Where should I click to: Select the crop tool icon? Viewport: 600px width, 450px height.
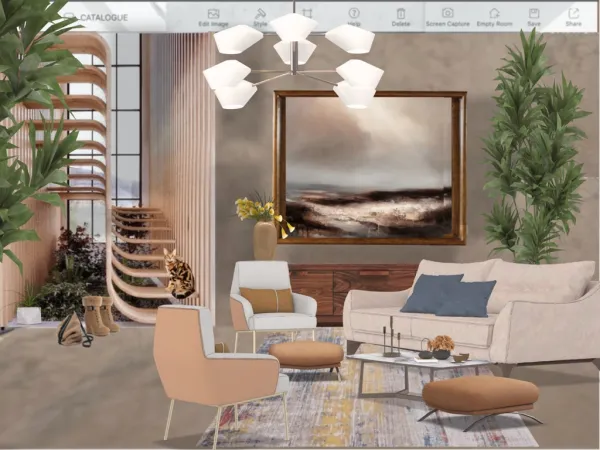(x=307, y=13)
